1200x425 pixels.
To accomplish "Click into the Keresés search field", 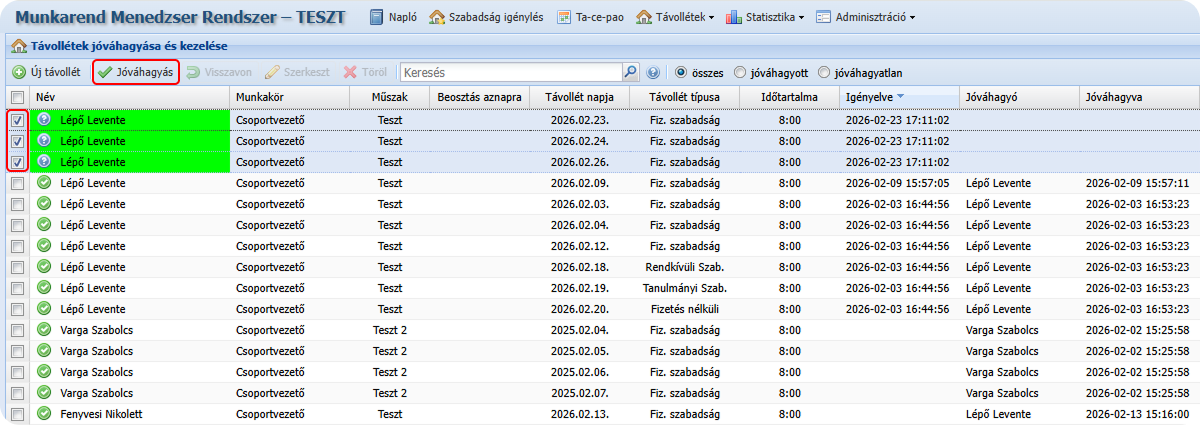I will (510, 73).
